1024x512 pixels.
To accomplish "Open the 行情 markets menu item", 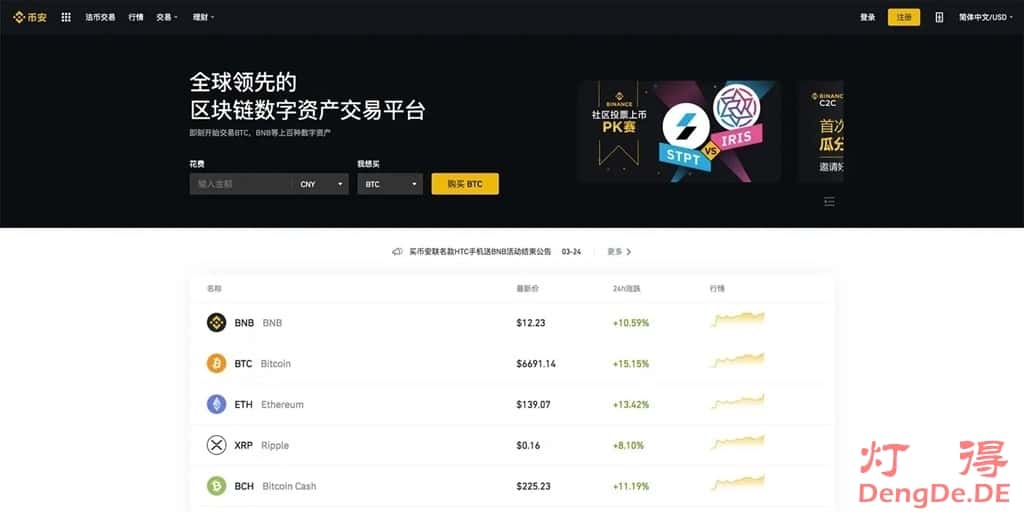I will pos(136,18).
